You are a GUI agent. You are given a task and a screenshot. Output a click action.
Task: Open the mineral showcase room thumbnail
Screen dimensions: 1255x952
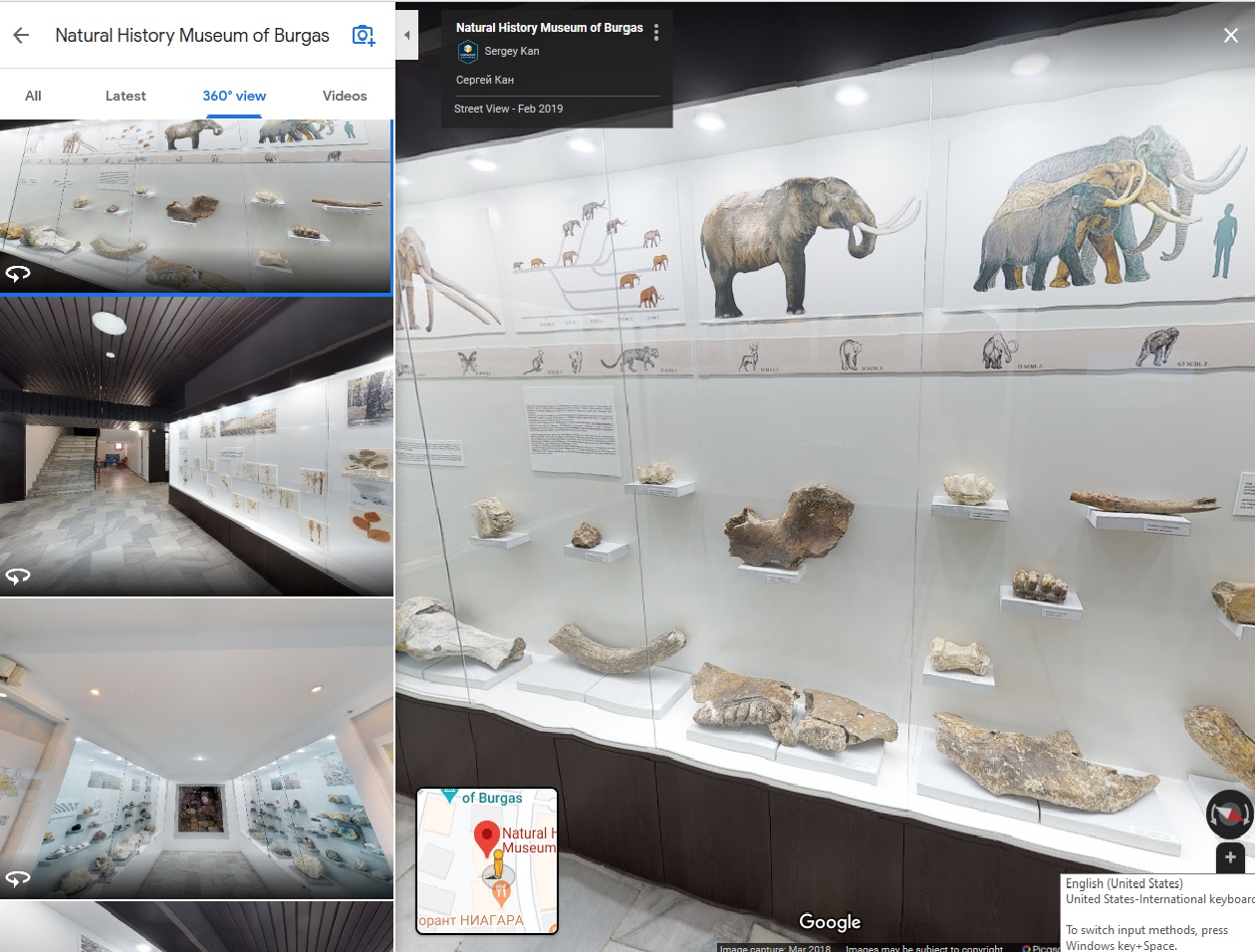click(x=196, y=749)
